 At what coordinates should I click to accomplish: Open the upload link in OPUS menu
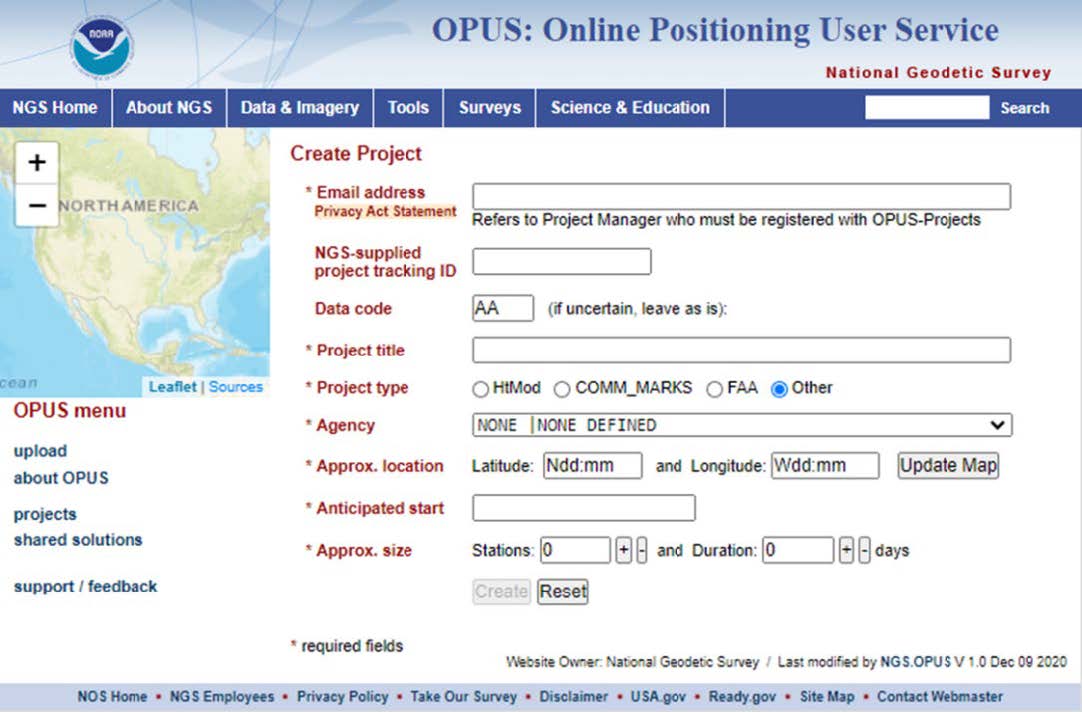[x=40, y=451]
